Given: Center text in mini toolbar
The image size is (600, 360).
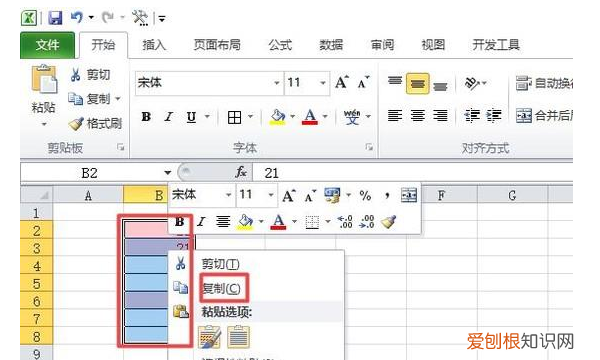Looking at the screenshot, I should coord(223,222).
